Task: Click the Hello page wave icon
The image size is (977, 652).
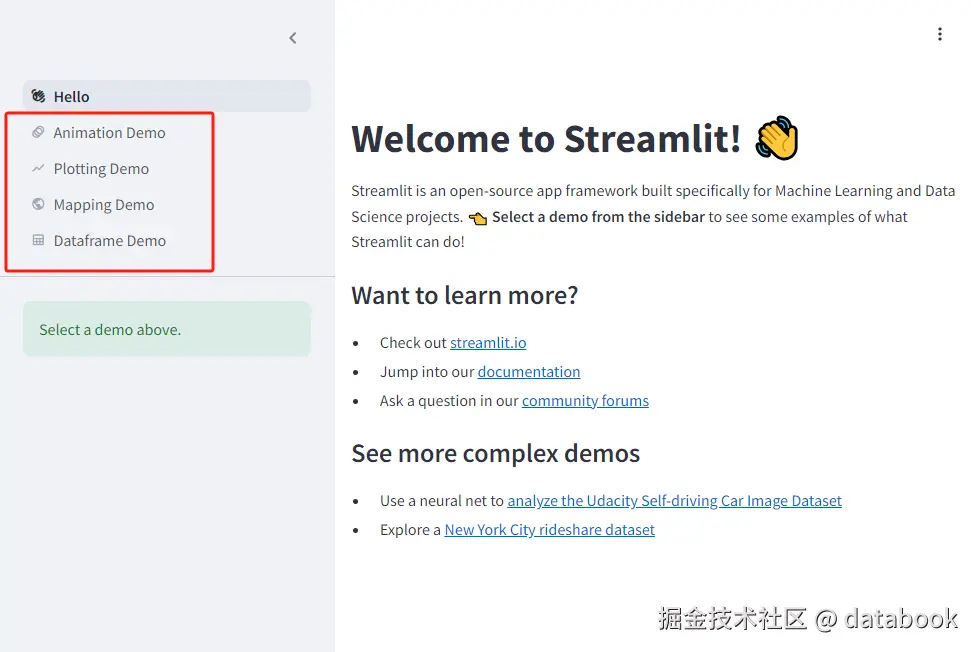Action: pyautogui.click(x=38, y=96)
